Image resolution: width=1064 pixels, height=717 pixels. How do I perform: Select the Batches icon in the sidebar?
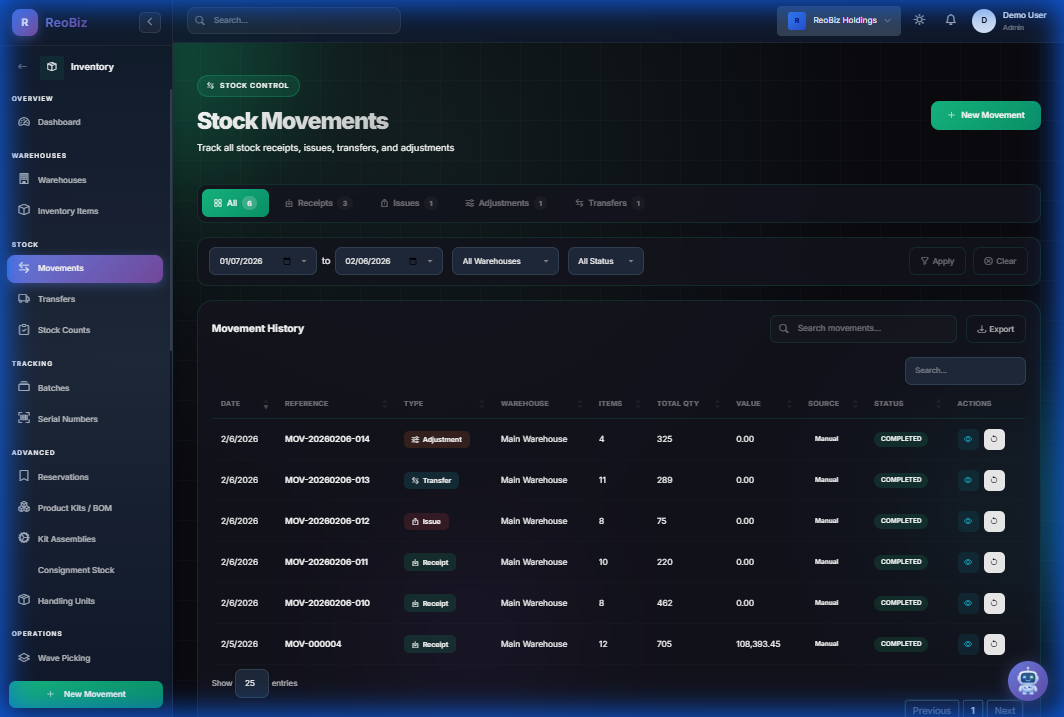click(x=23, y=387)
